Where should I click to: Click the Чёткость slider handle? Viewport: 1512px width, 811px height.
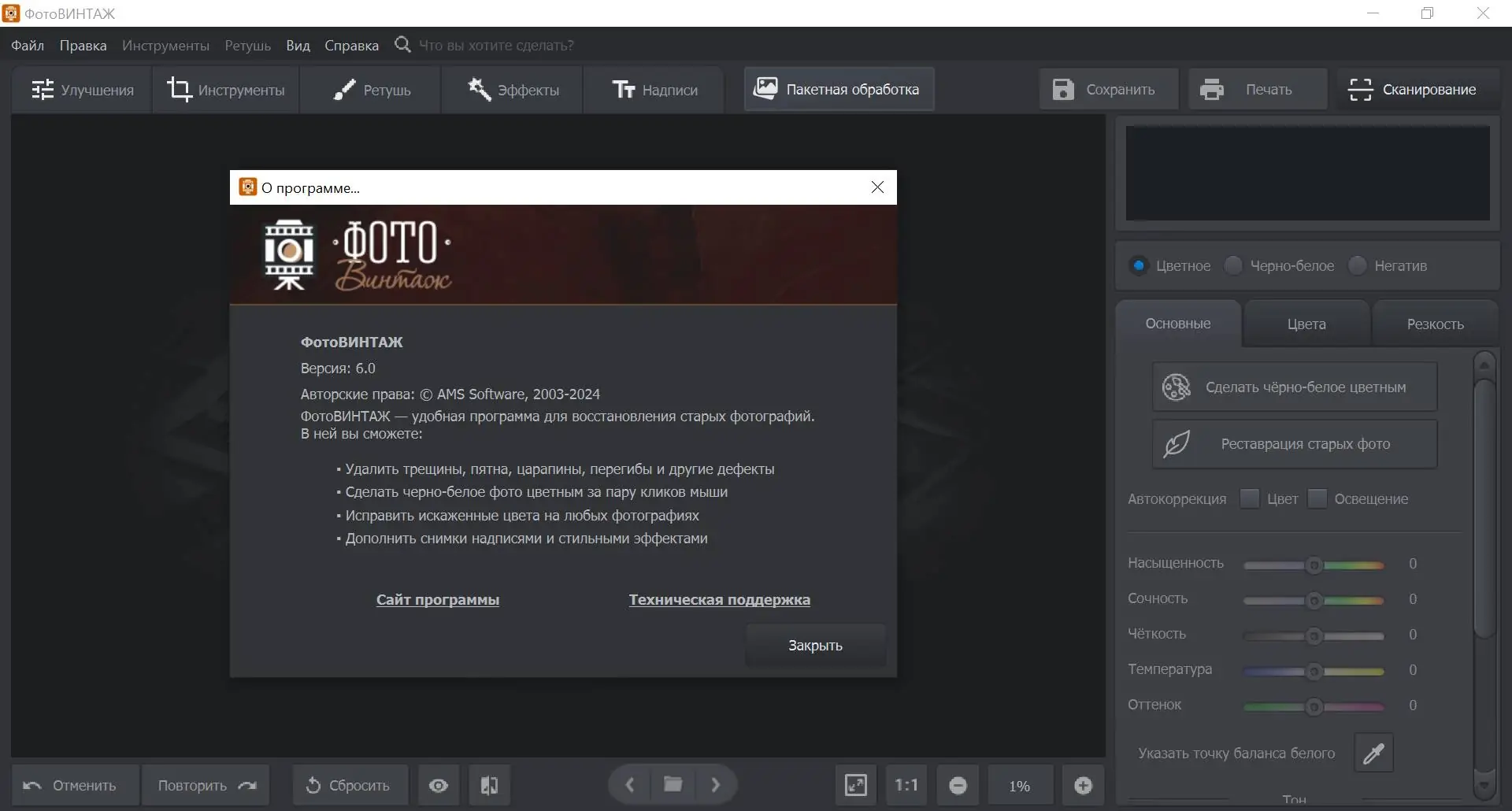pos(1314,635)
